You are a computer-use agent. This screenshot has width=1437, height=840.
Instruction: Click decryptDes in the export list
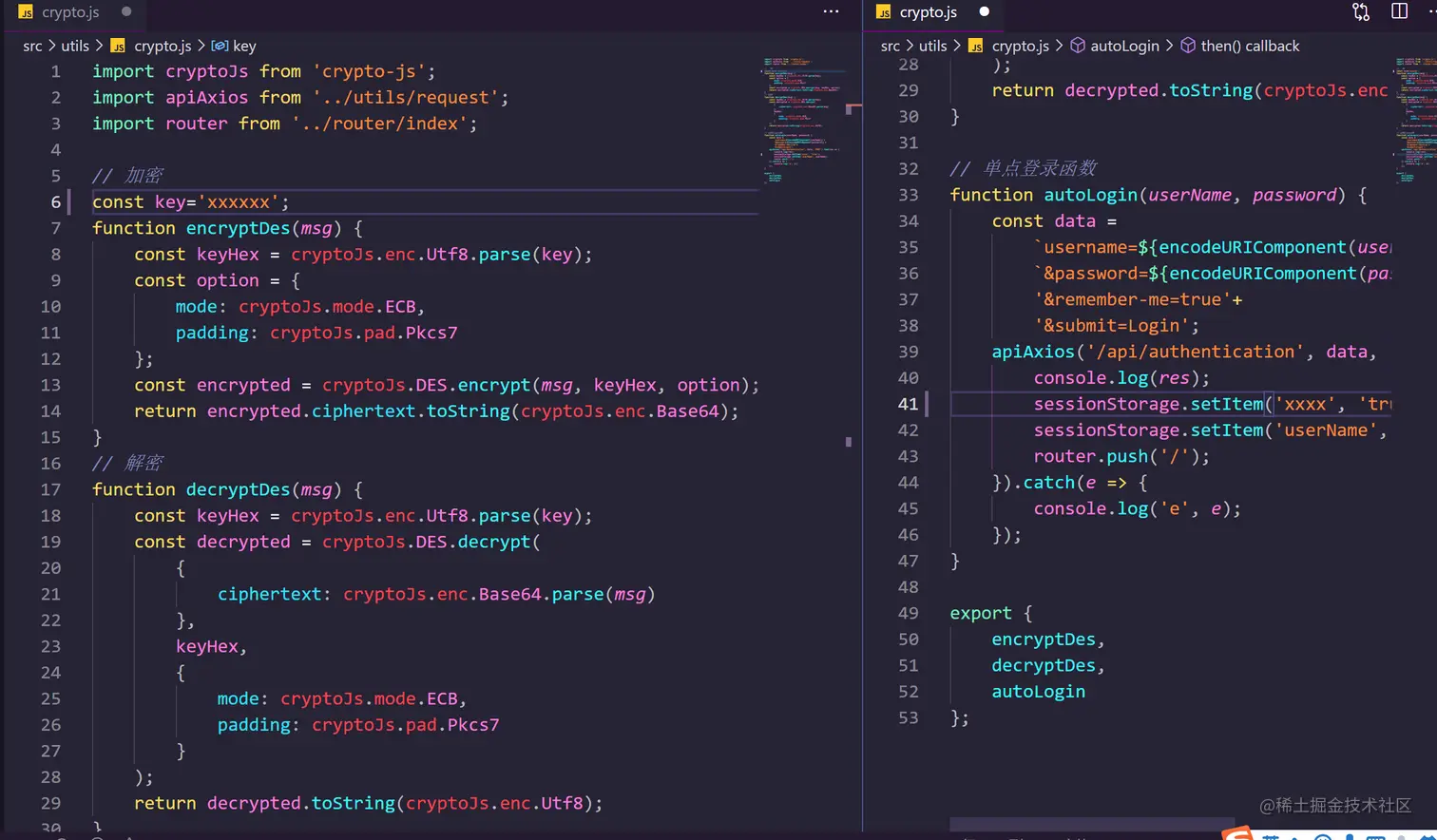[x=1044, y=665]
